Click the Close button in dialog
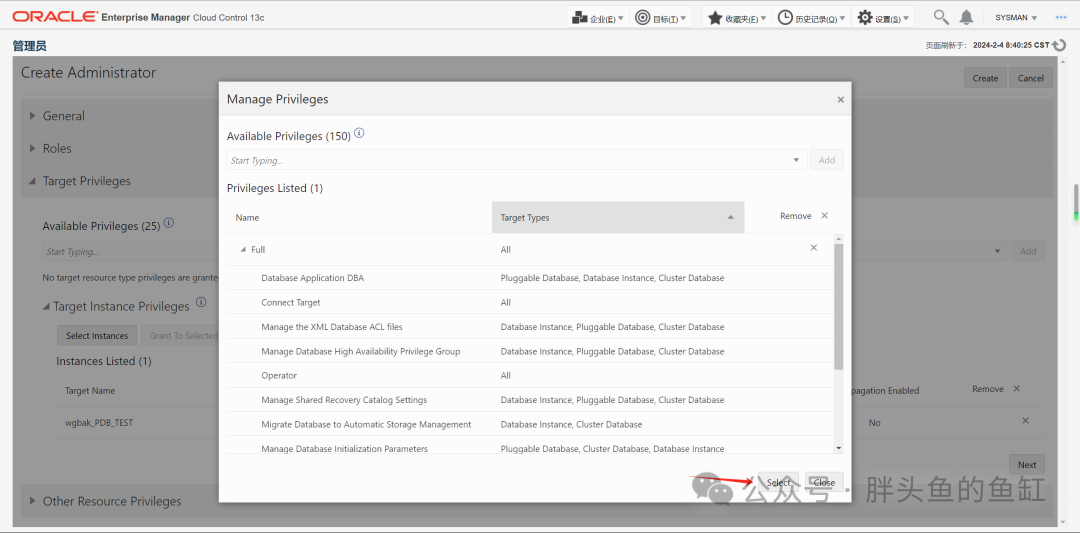The width and height of the screenshot is (1080, 533). click(824, 482)
